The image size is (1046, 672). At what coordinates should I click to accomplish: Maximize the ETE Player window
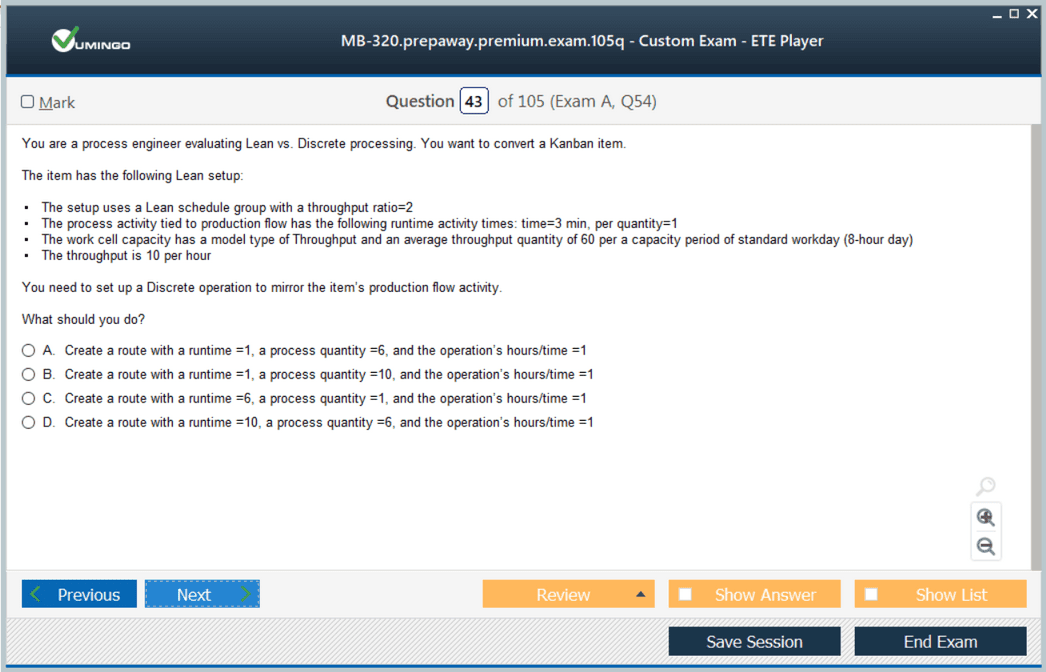[x=1014, y=13]
